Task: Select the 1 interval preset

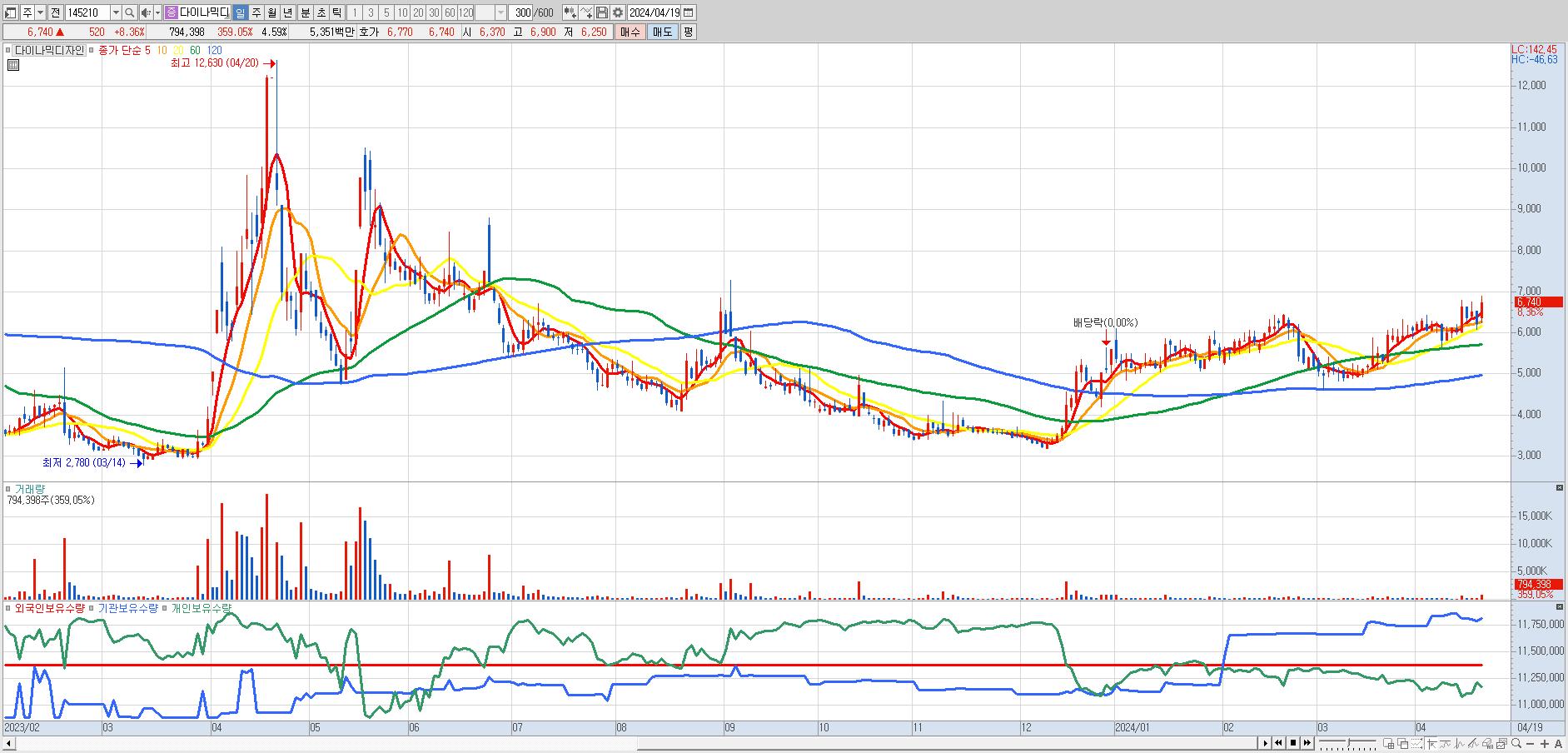Action: (x=355, y=12)
